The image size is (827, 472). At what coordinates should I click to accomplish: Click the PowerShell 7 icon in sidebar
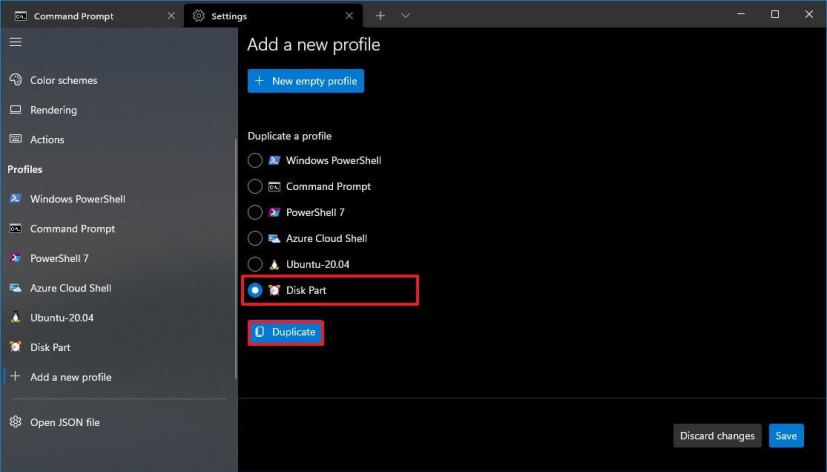tap(16, 258)
